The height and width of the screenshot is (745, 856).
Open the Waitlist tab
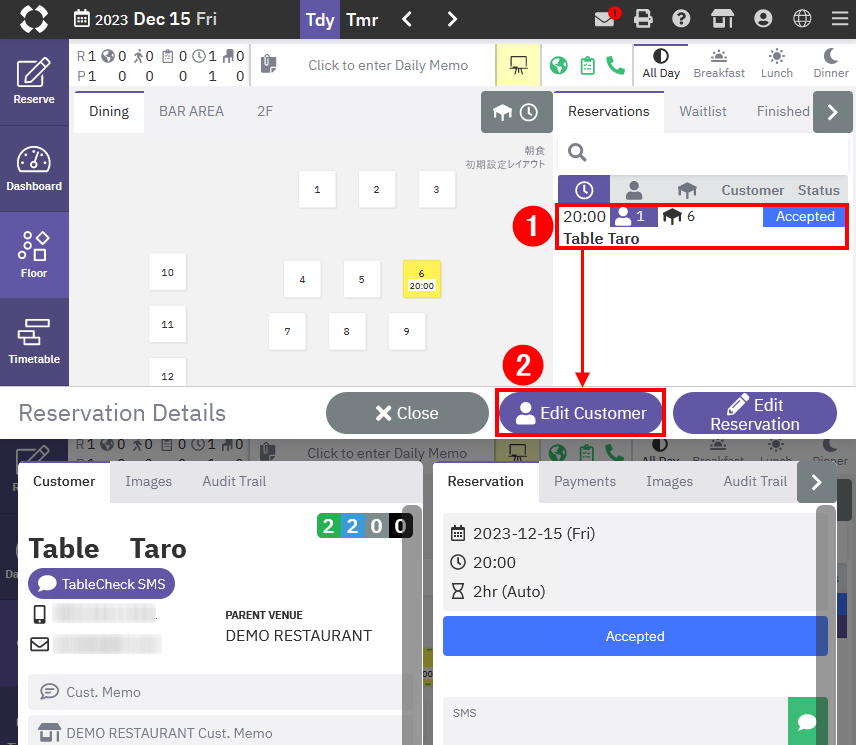coord(703,111)
